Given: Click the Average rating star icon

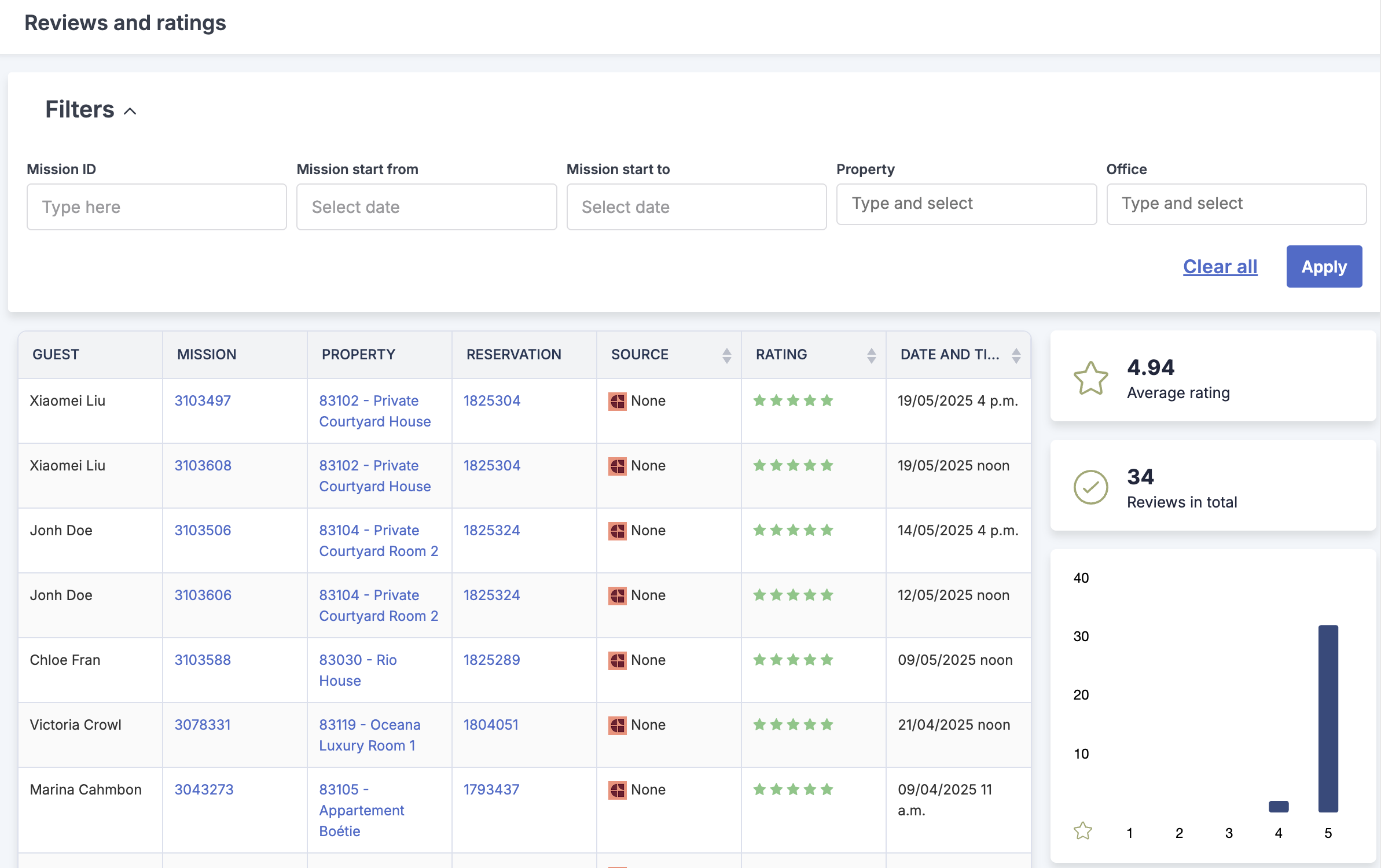Looking at the screenshot, I should pos(1090,378).
